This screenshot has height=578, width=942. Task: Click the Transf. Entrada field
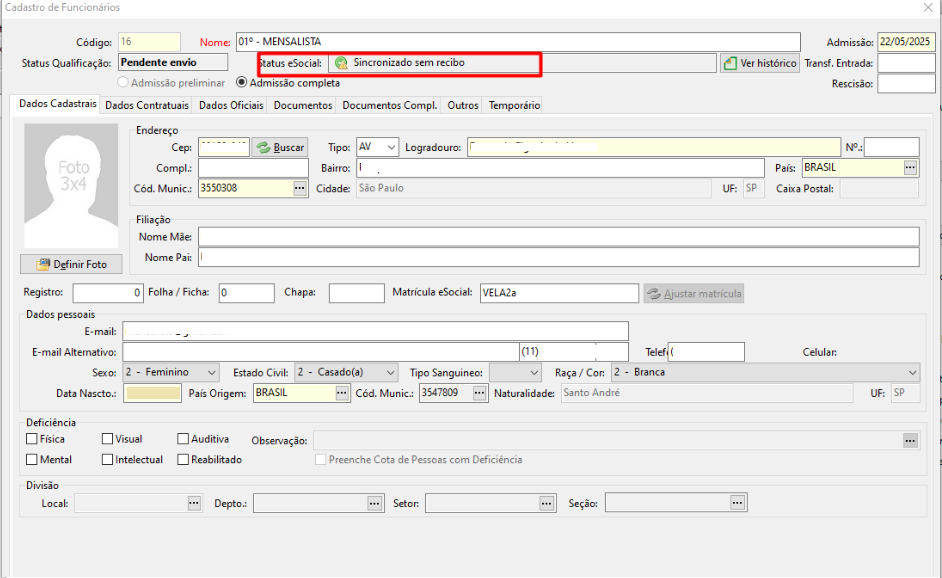[906, 63]
